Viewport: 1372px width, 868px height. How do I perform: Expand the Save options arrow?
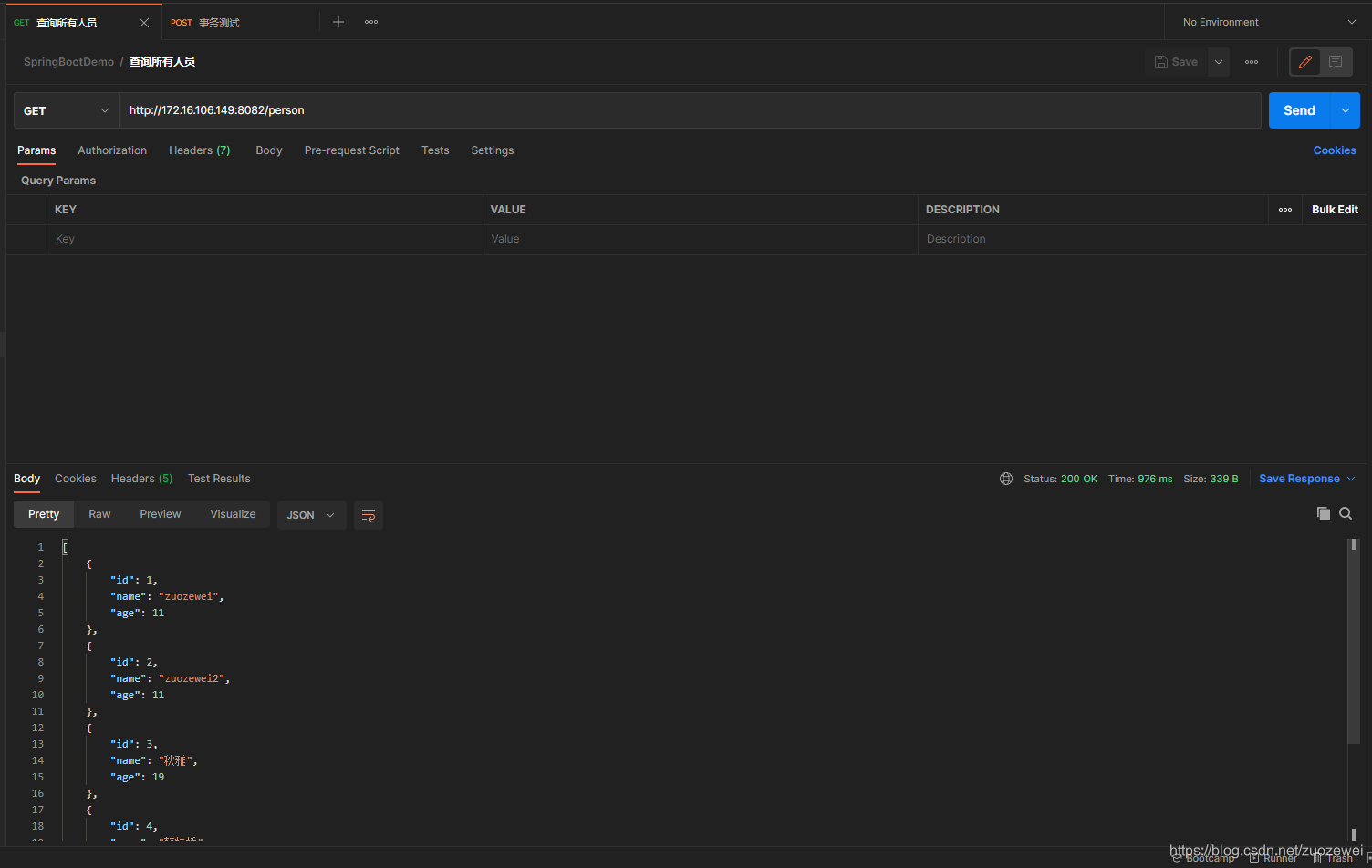coord(1219,62)
